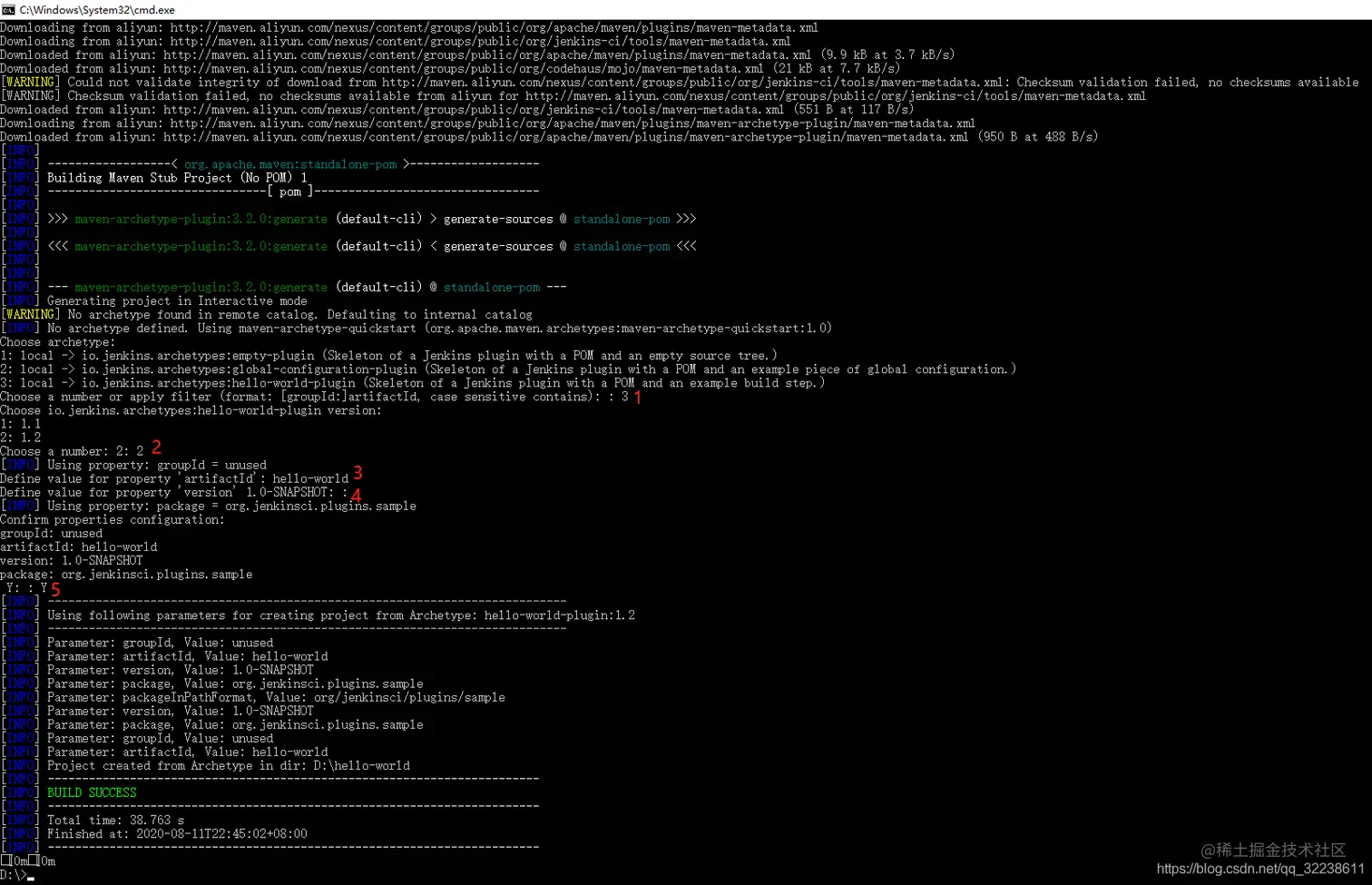This screenshot has width=1372, height=885.
Task: Click the 'Y: : Y' confirmation line
Action: (x=26, y=588)
